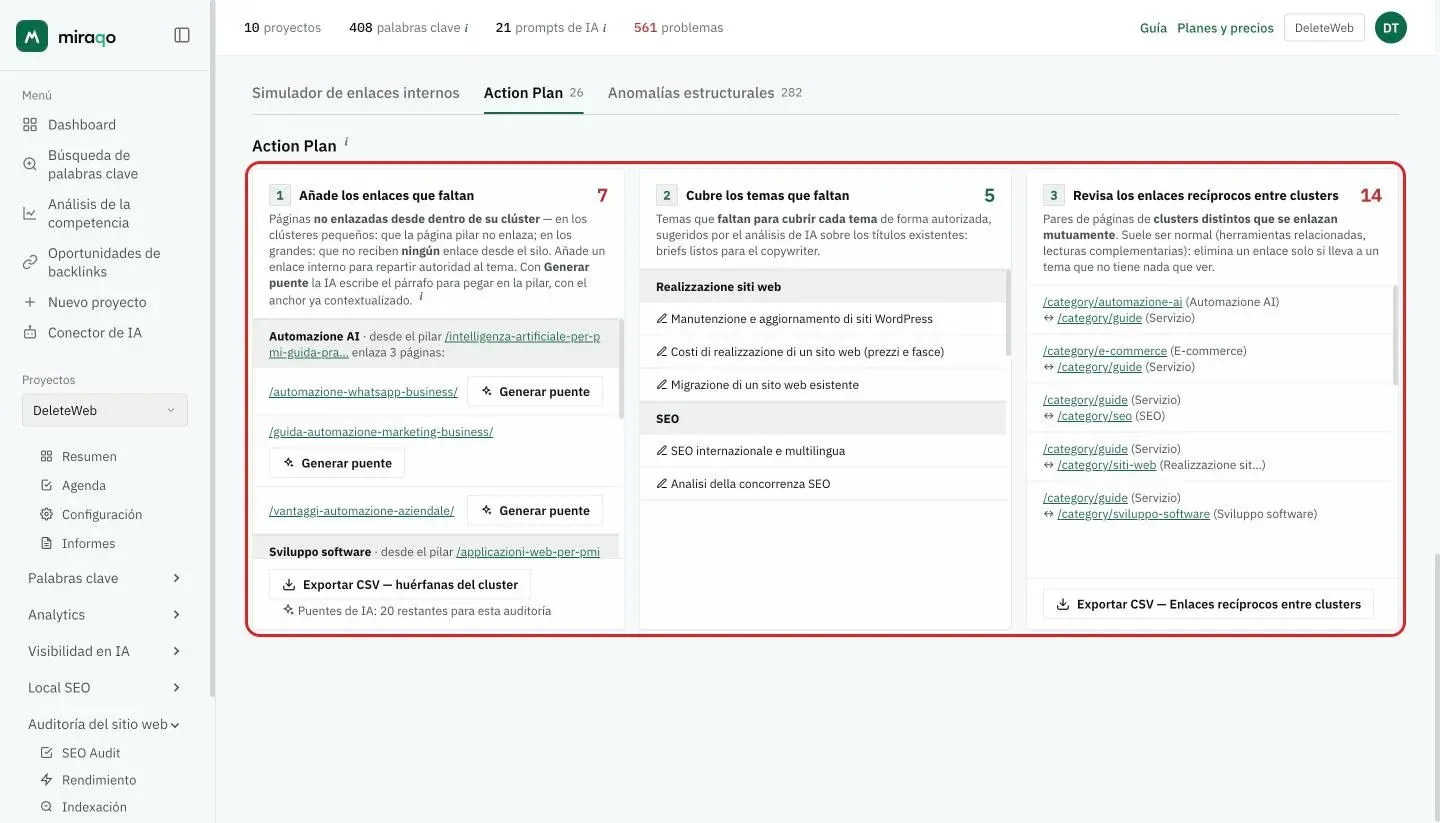Click the Oportunidades de backlinks link icon

29,262
